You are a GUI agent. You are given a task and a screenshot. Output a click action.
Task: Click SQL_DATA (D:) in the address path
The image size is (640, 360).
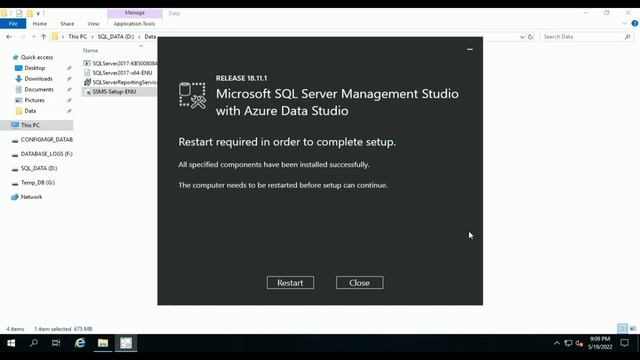pos(116,37)
